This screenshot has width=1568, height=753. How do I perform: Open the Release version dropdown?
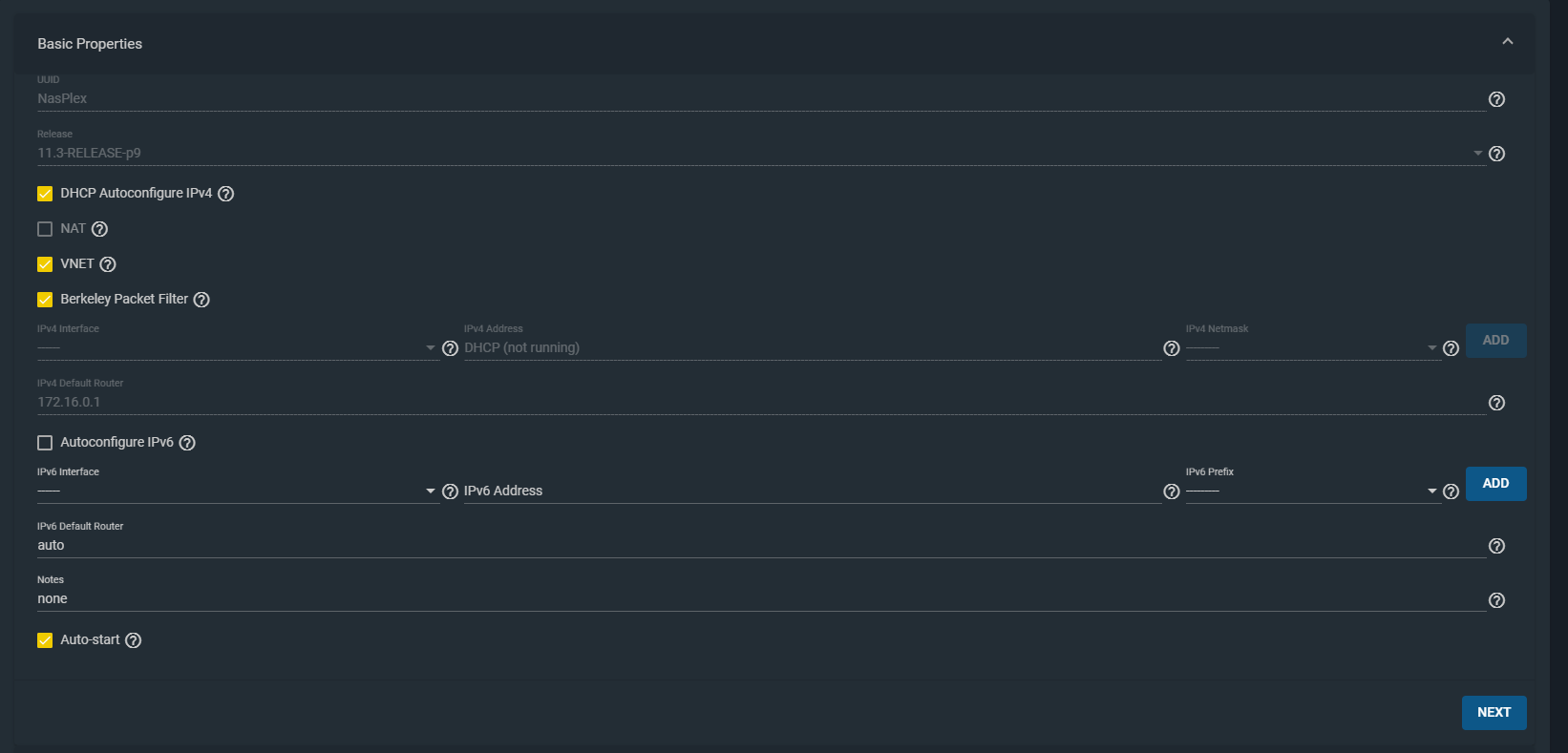761,153
